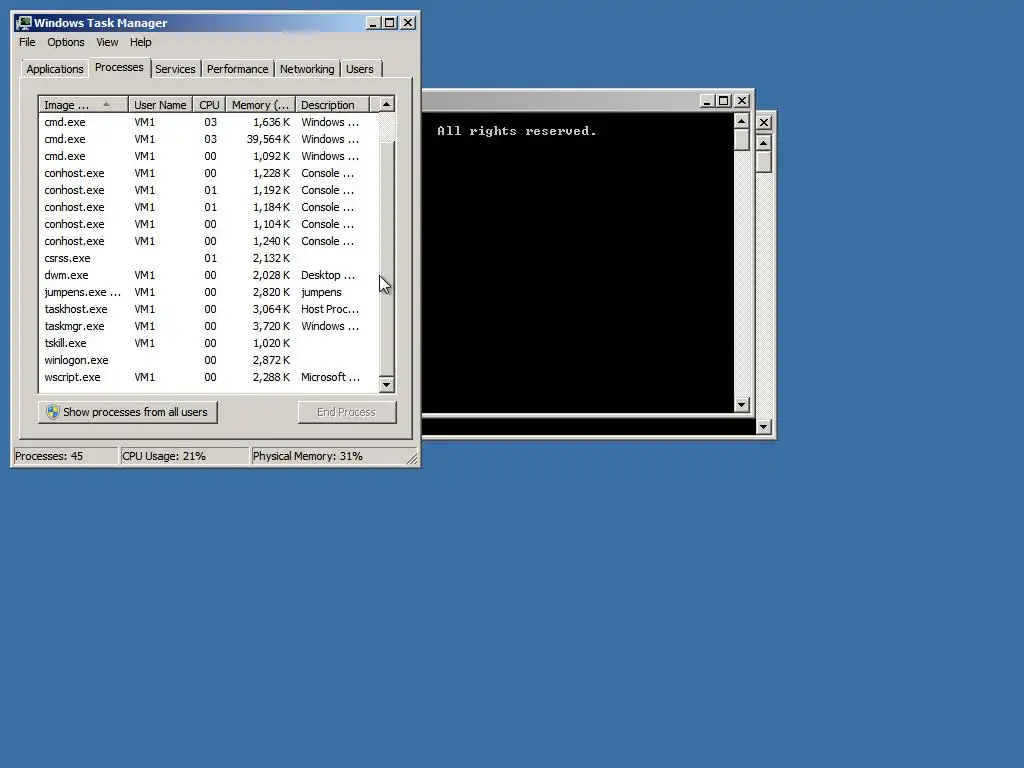Select conhost.exe row using 1,228 K

point(208,173)
